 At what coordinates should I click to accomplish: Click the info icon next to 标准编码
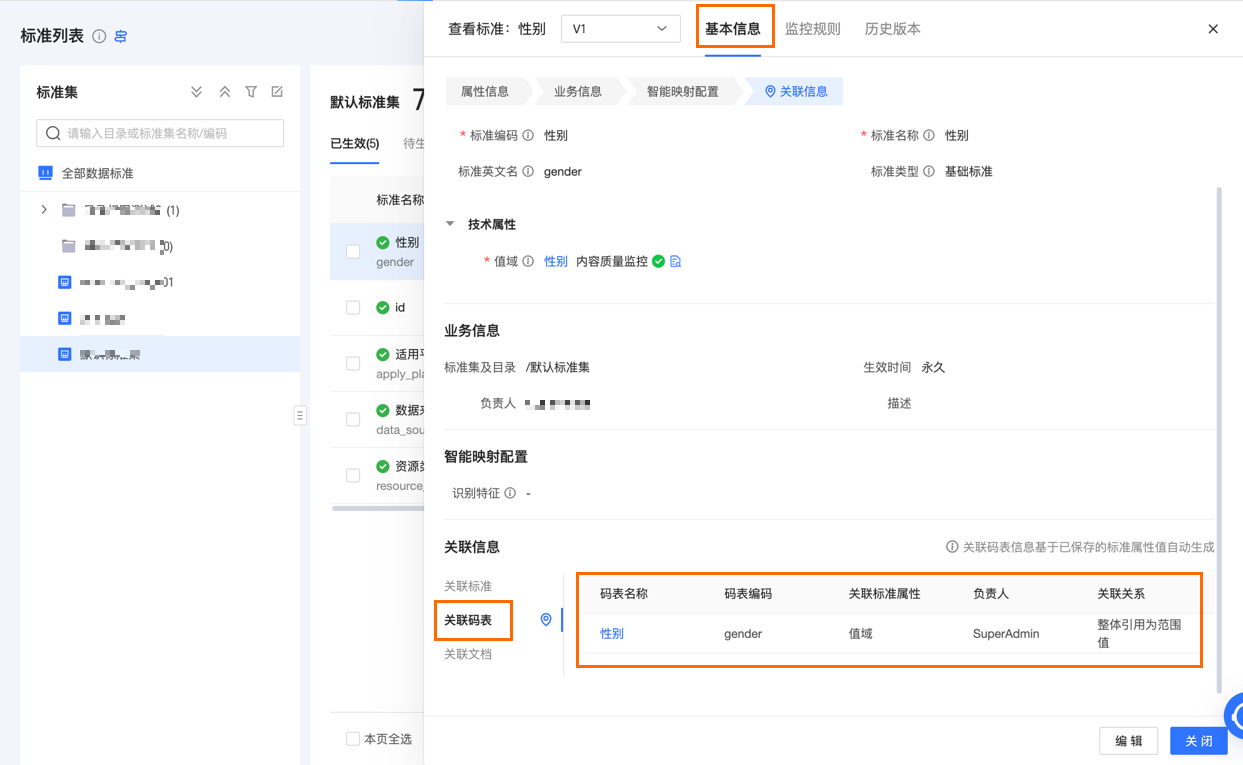[x=528, y=136]
